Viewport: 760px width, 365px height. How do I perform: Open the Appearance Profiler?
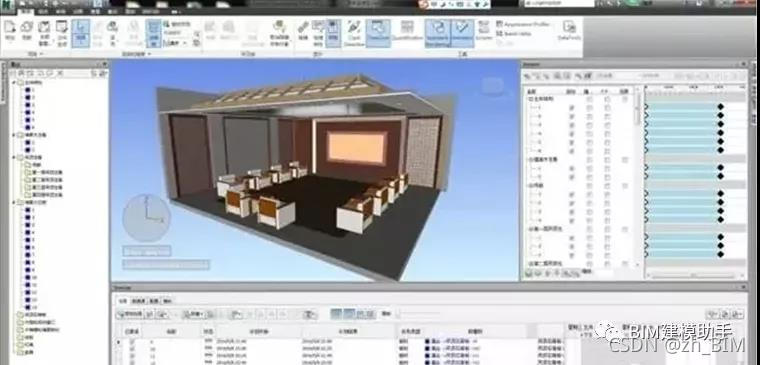pyautogui.click(x=523, y=24)
